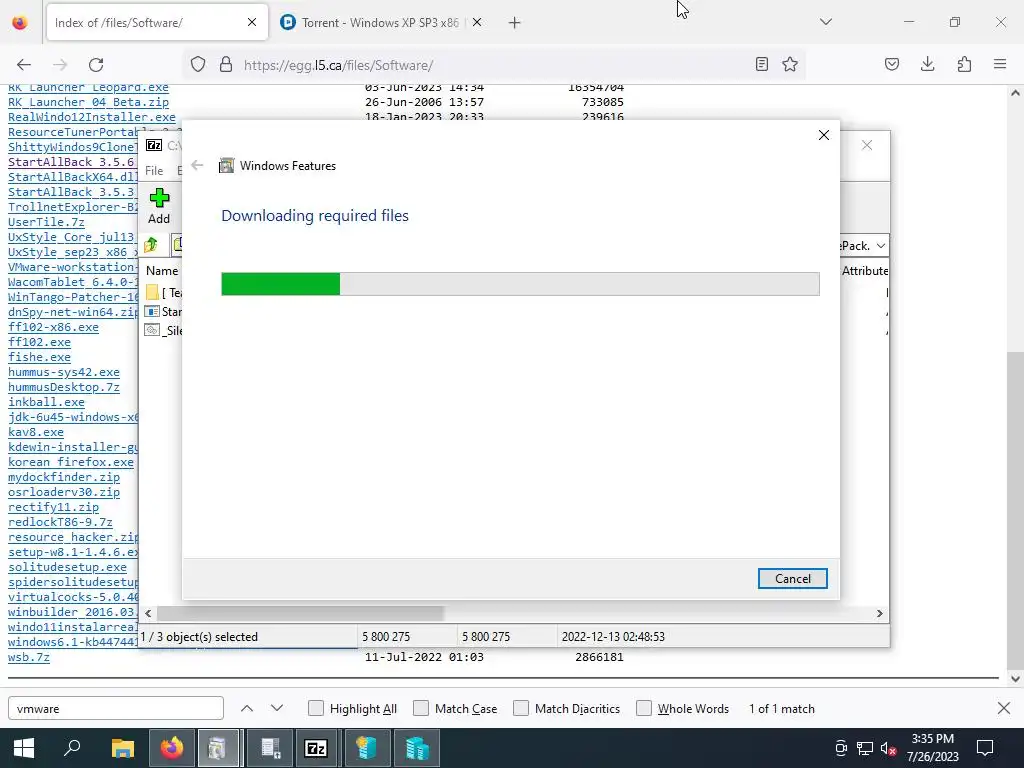Click the scroll right arrow in 7-Zip

pyautogui.click(x=880, y=614)
